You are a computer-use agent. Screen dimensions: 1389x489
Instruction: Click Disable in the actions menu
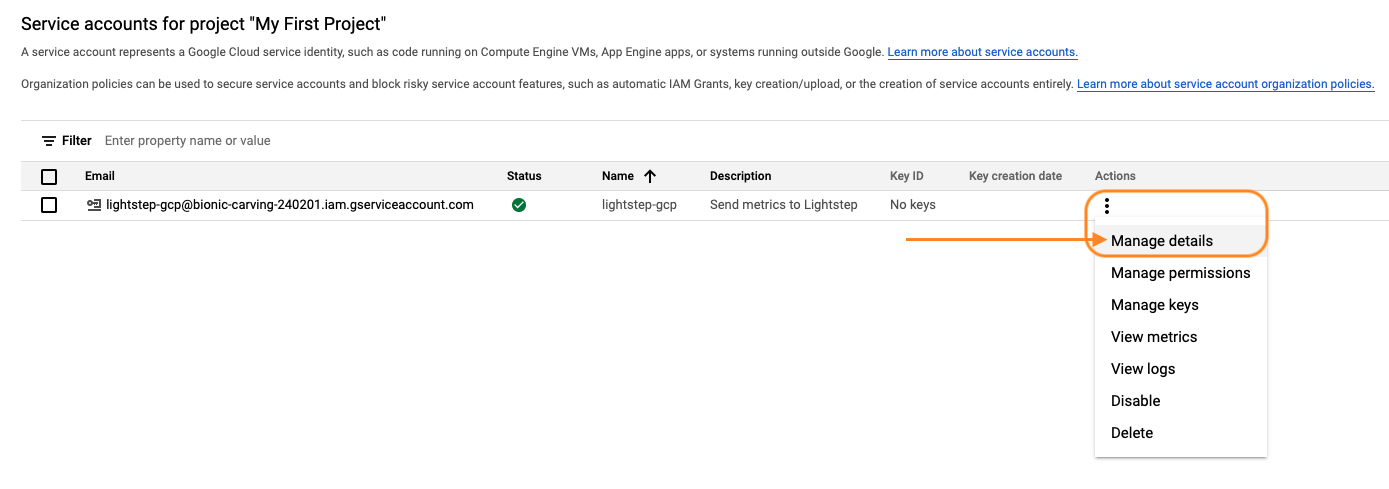1135,401
